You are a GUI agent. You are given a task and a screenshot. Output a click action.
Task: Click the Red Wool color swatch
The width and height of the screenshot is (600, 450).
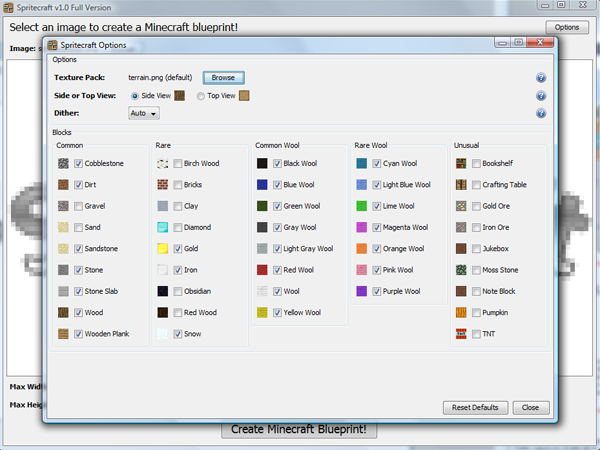pos(262,270)
